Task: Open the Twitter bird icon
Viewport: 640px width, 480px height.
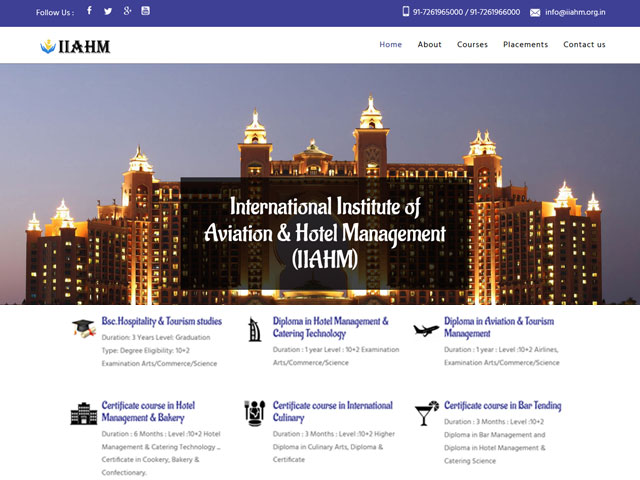Action: click(108, 11)
